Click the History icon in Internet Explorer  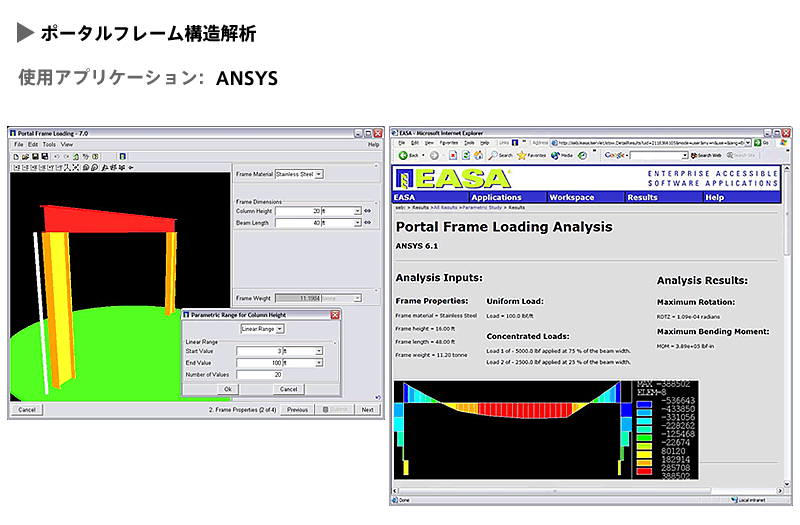pyautogui.click(x=582, y=155)
